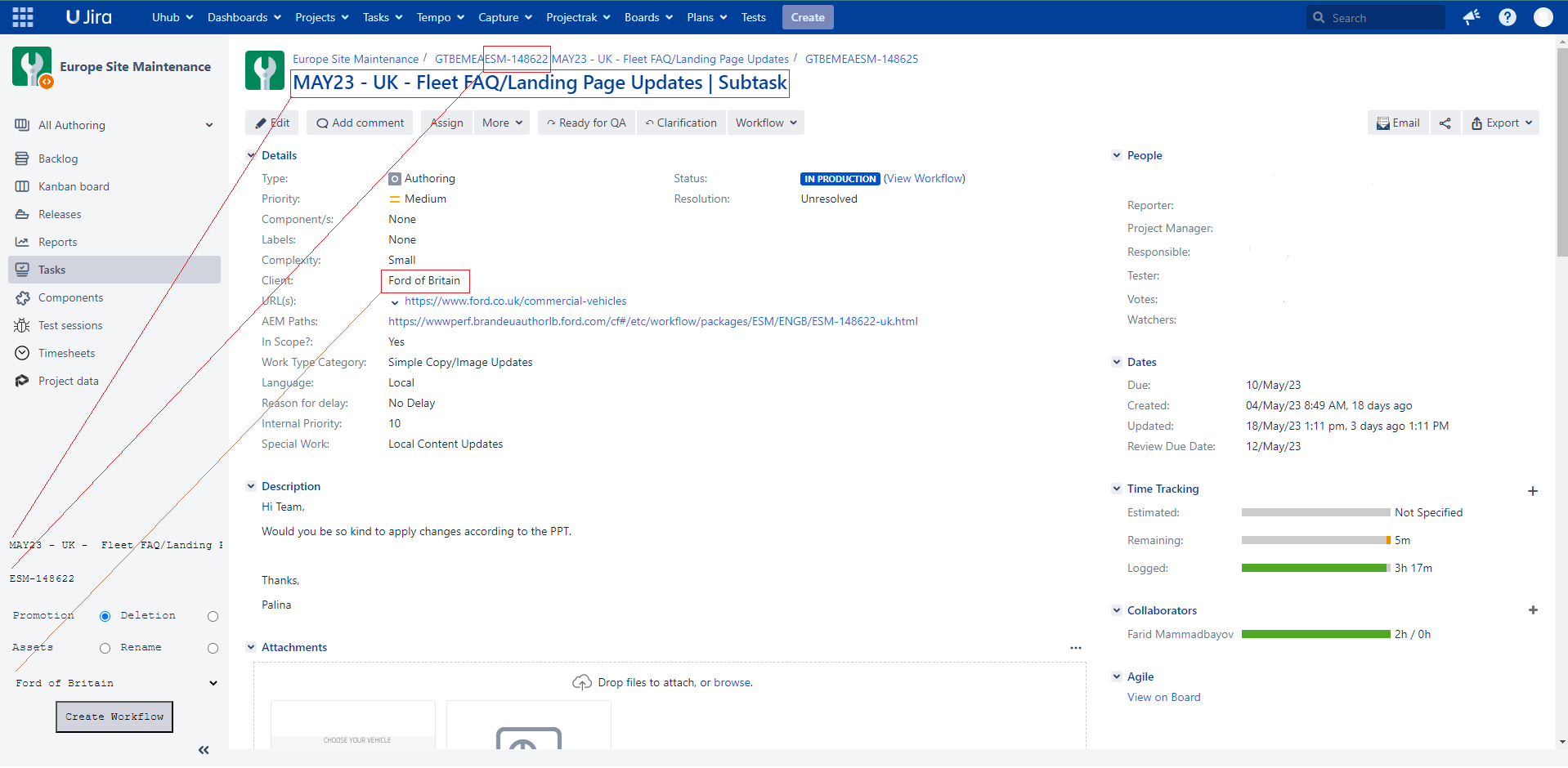Screen dimensions: 1568x768
Task: Click the Edit pencil button
Action: pyautogui.click(x=272, y=123)
